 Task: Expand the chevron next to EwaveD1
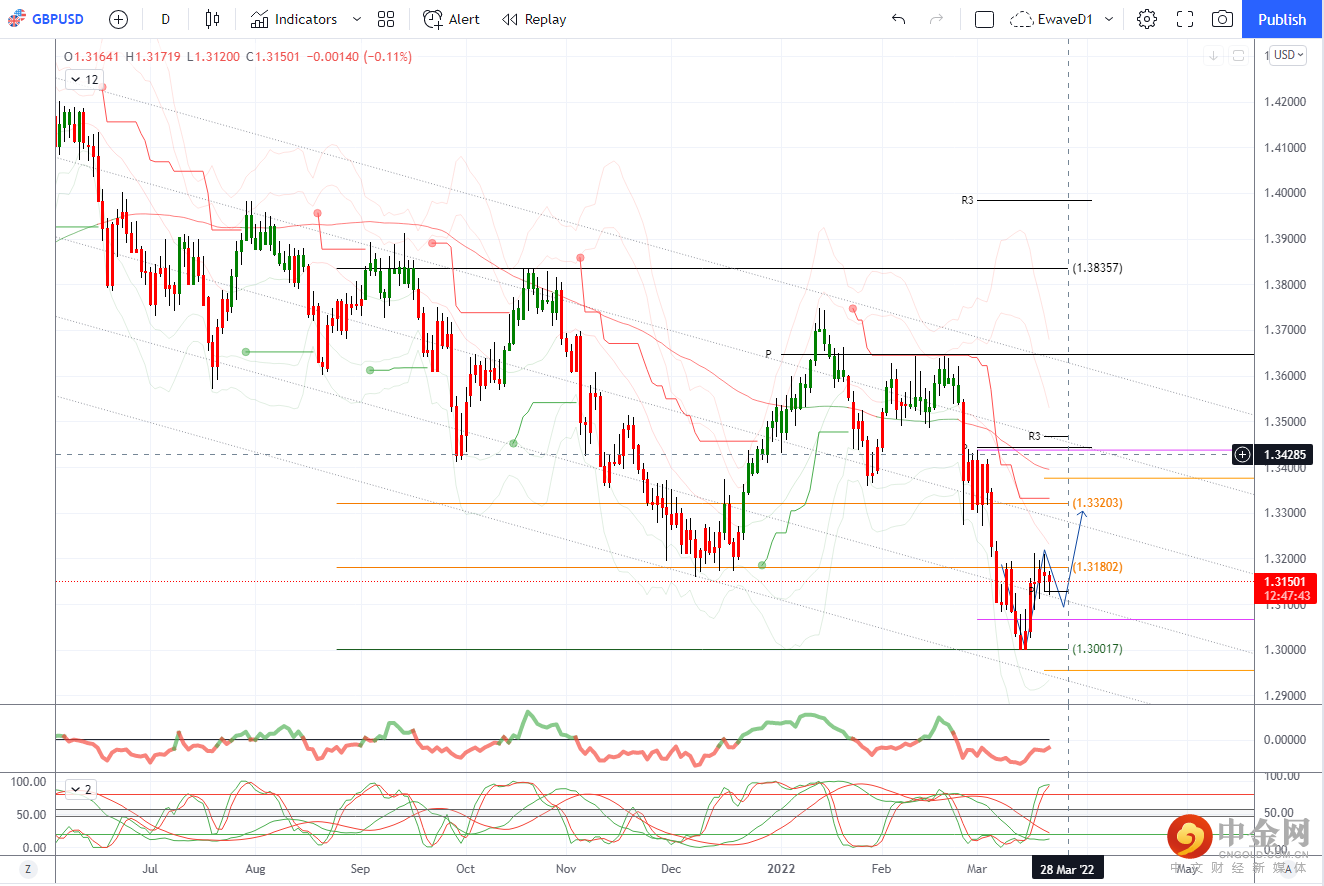click(1109, 19)
